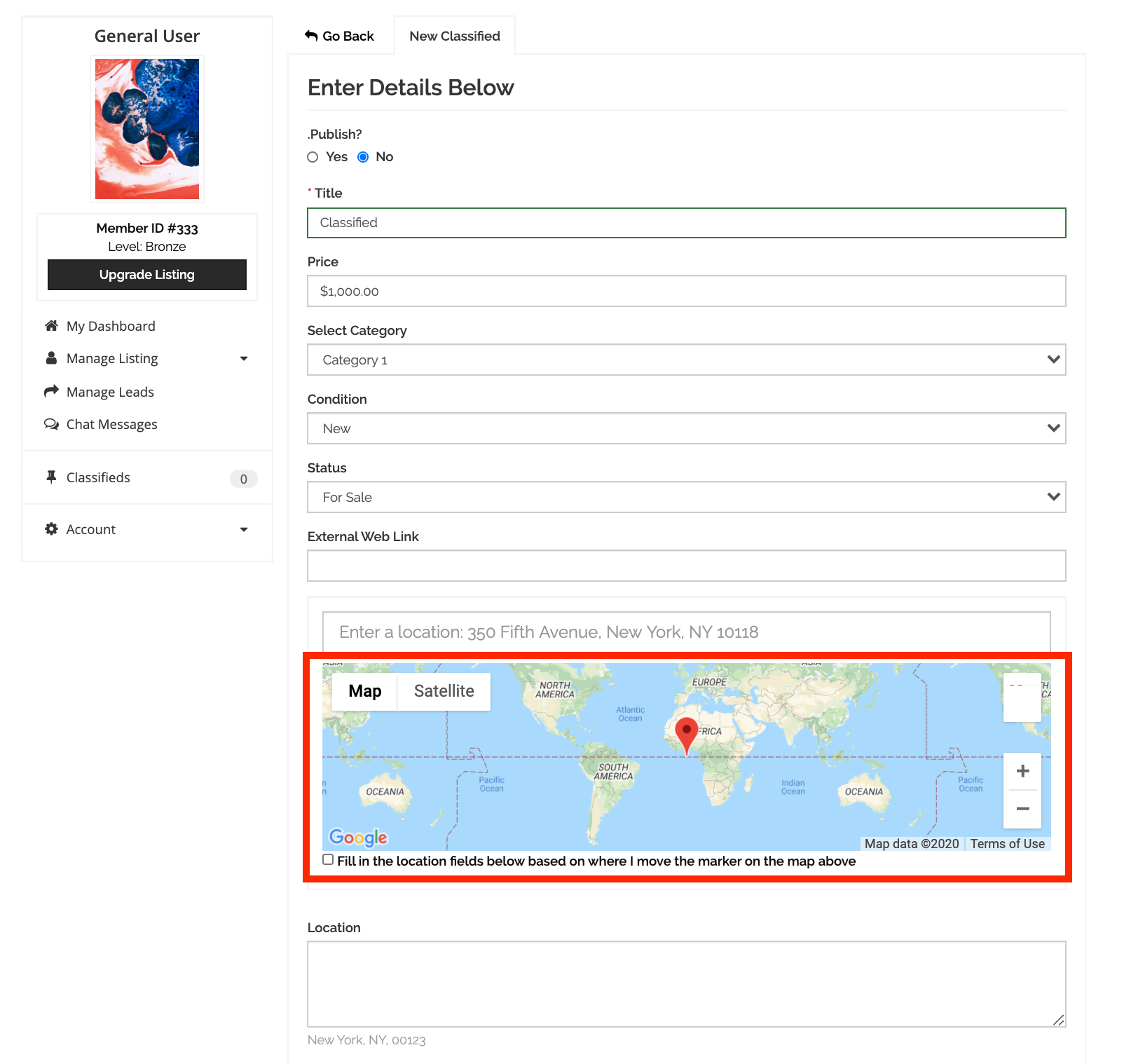Click the Manage Leads arrow icon
The height and width of the screenshot is (1064, 1124).
(x=50, y=390)
